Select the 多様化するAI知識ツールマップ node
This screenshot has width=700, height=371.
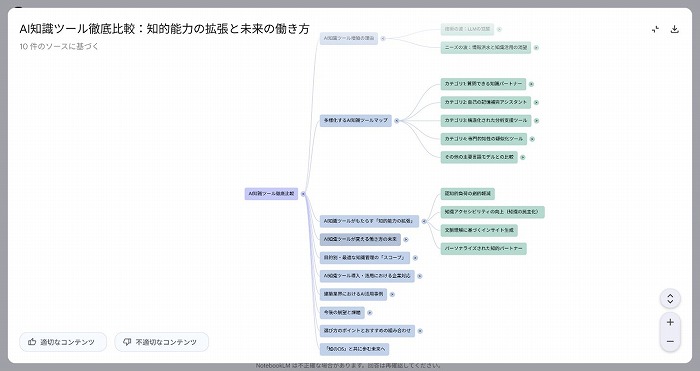356,121
